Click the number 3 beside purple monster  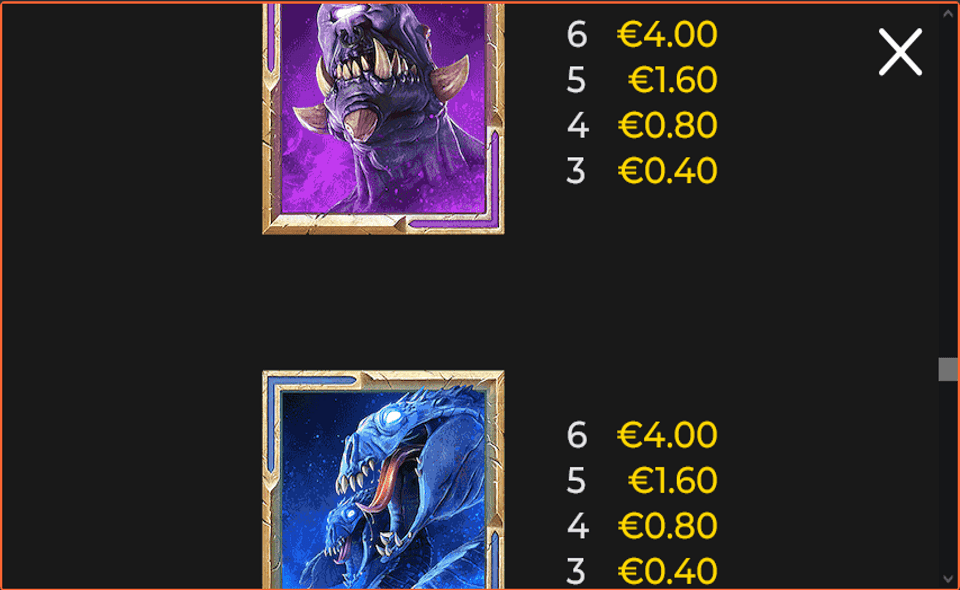(x=576, y=171)
